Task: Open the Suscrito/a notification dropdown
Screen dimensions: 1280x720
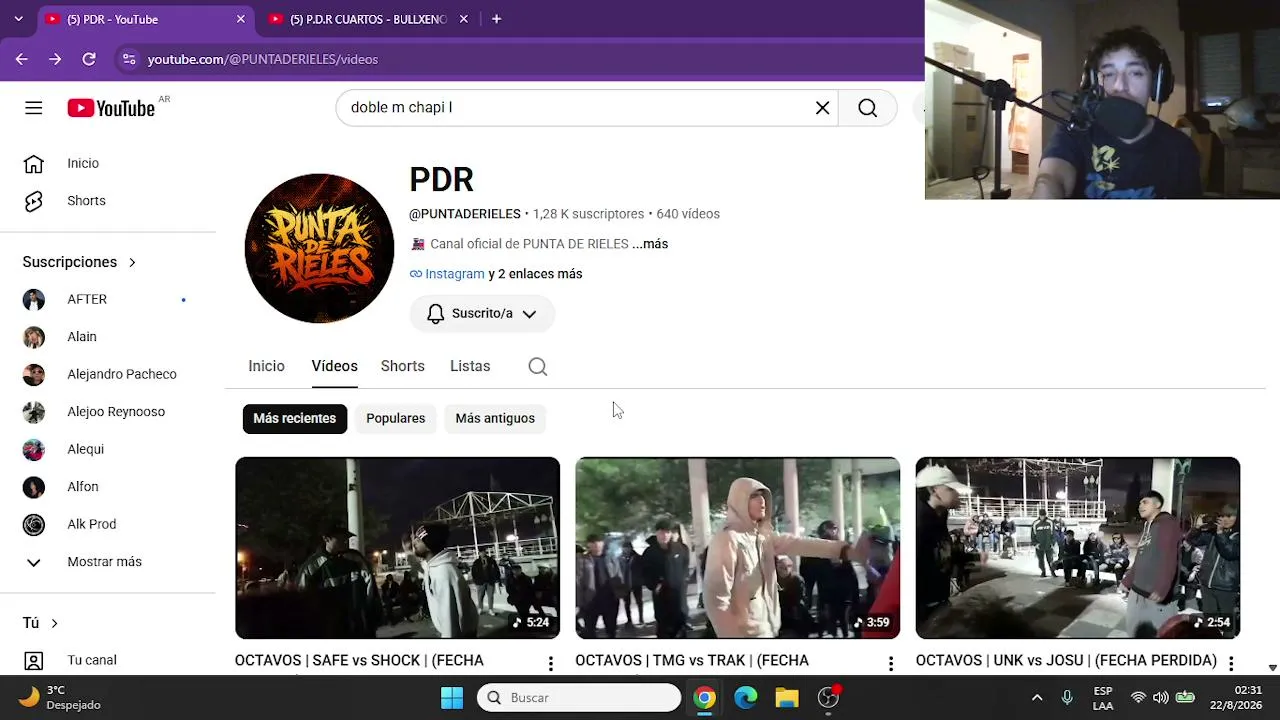Action: point(482,314)
